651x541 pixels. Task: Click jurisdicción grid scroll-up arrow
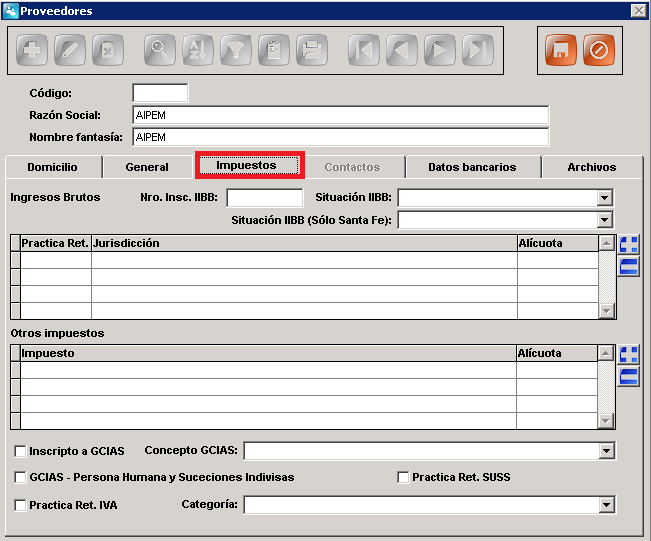tap(607, 243)
